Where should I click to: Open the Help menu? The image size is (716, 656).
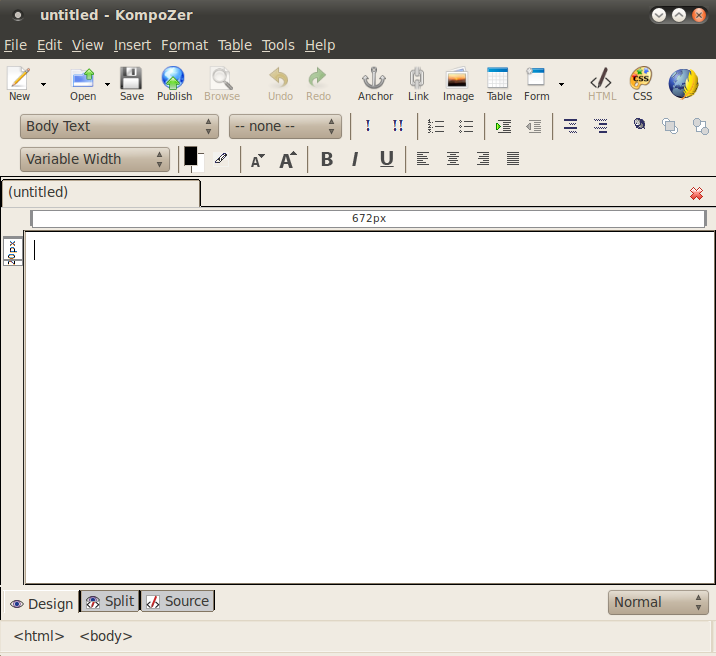click(320, 45)
